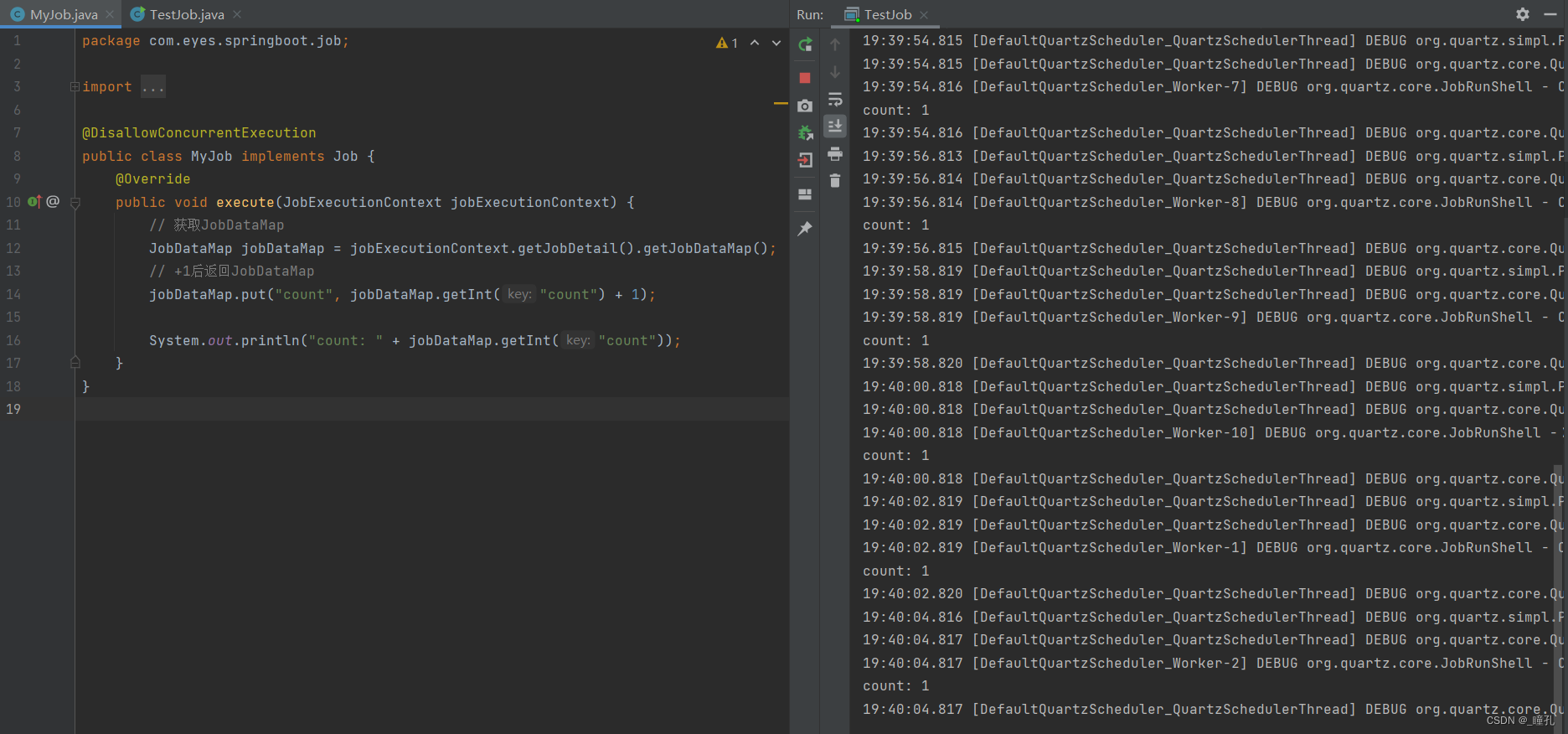Switch to the MyJob.java tab
The width and height of the screenshot is (1568, 734).
tap(60, 14)
